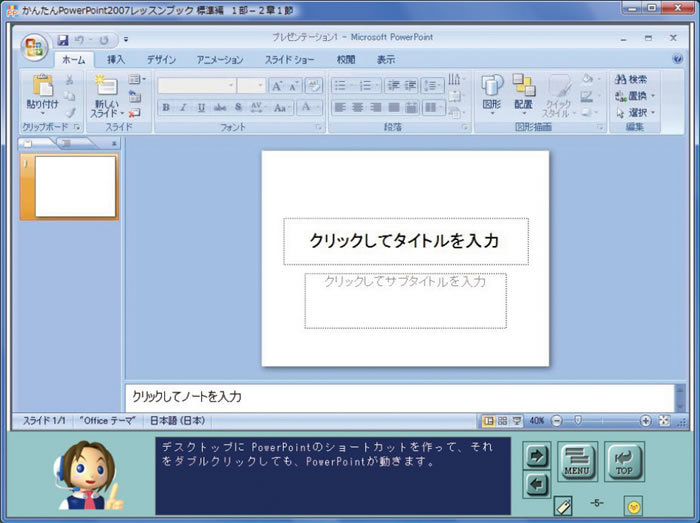The height and width of the screenshot is (523, 700).
Task: Click the Bullets list icon
Action: point(343,85)
